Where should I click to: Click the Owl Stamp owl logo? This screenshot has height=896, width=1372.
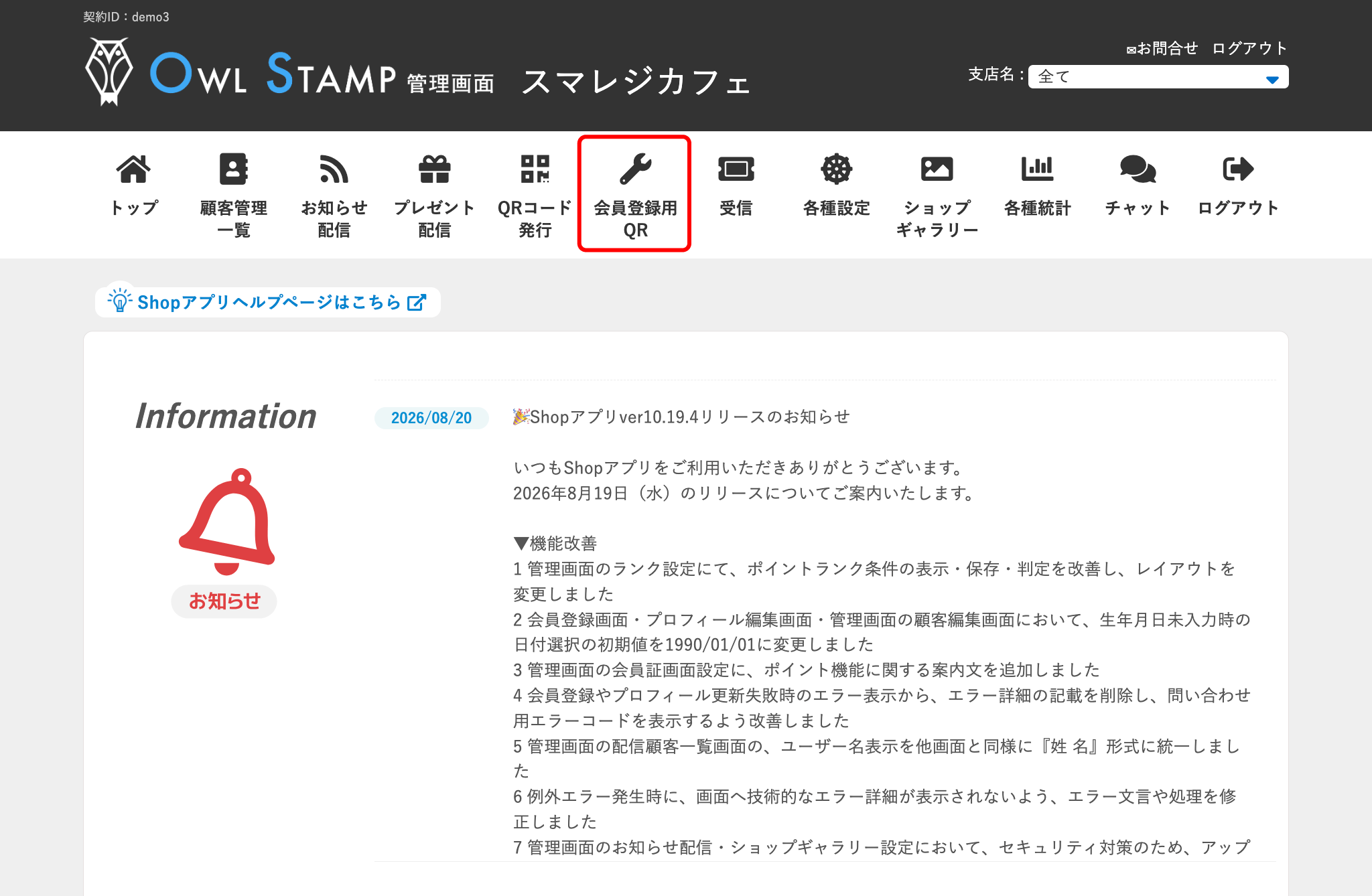click(109, 71)
